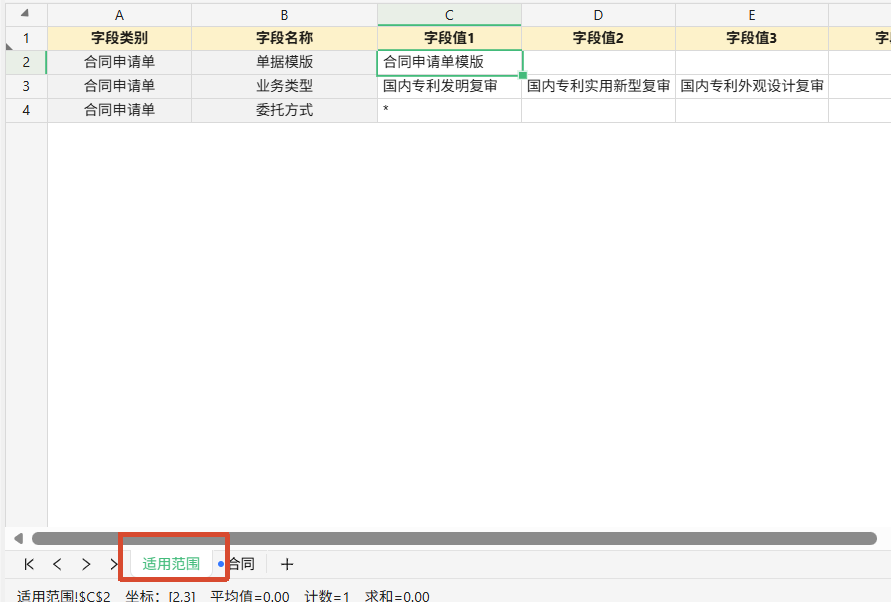Select cell containing 国内专利实用新型复审
Screen dimensions: 891x602
tap(598, 86)
